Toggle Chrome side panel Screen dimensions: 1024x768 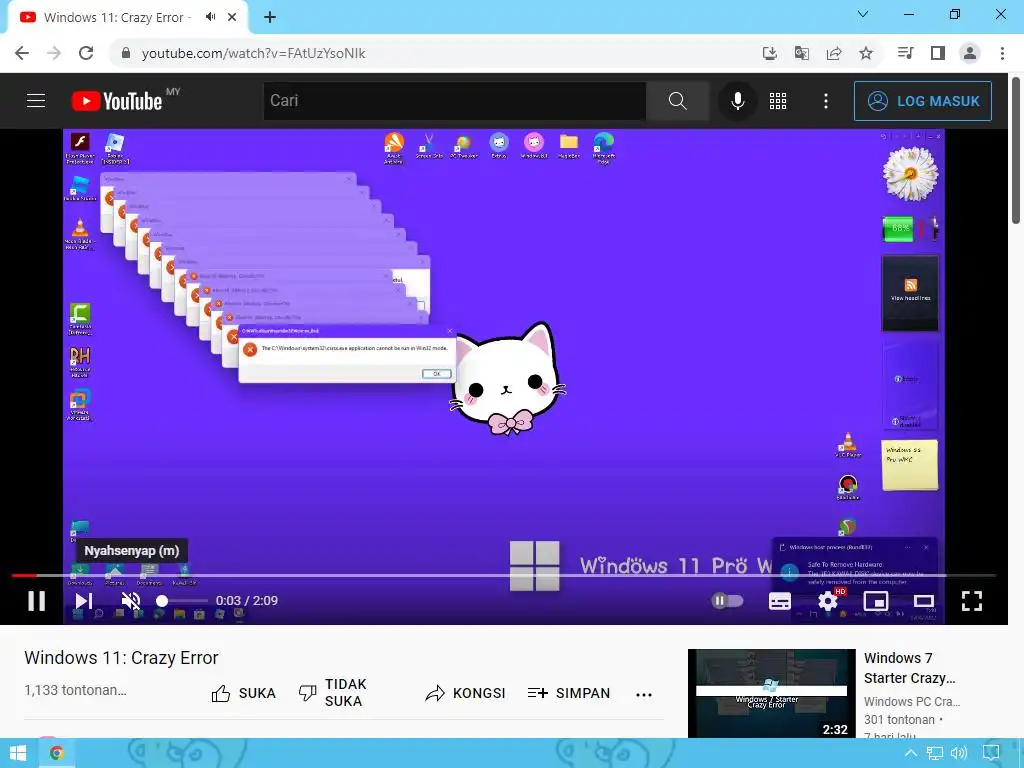[938, 53]
